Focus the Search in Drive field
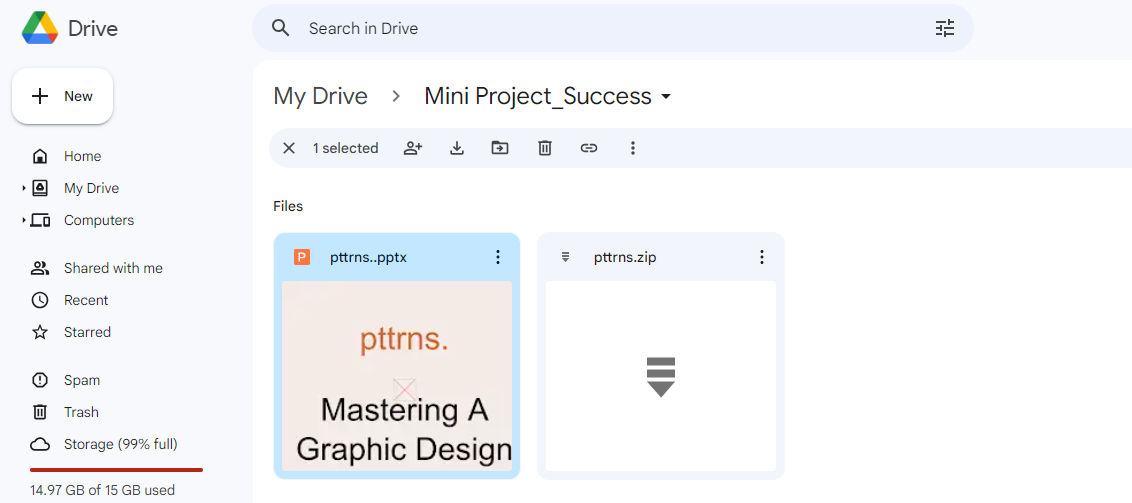The width and height of the screenshot is (1132, 503). tap(612, 28)
